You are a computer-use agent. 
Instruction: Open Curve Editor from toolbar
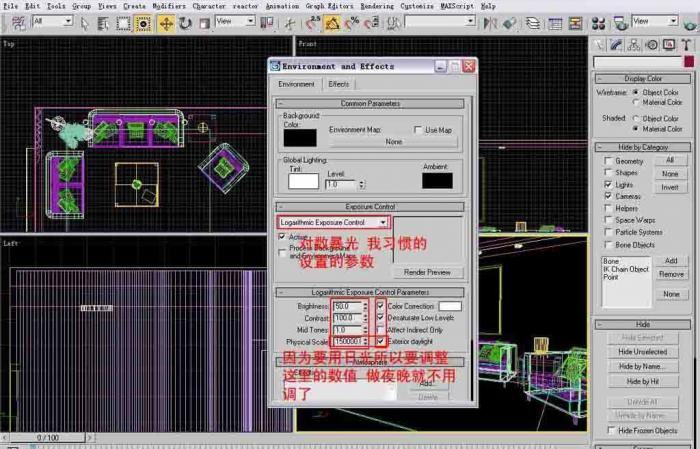[555, 23]
